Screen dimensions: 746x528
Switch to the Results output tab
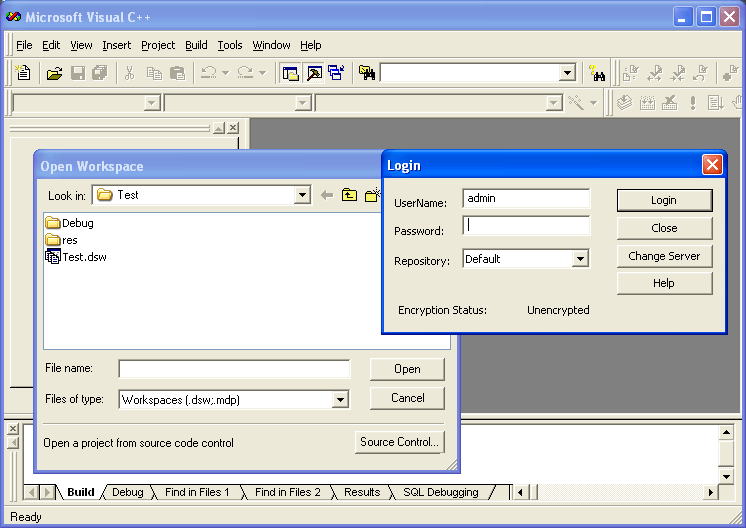pos(362,492)
